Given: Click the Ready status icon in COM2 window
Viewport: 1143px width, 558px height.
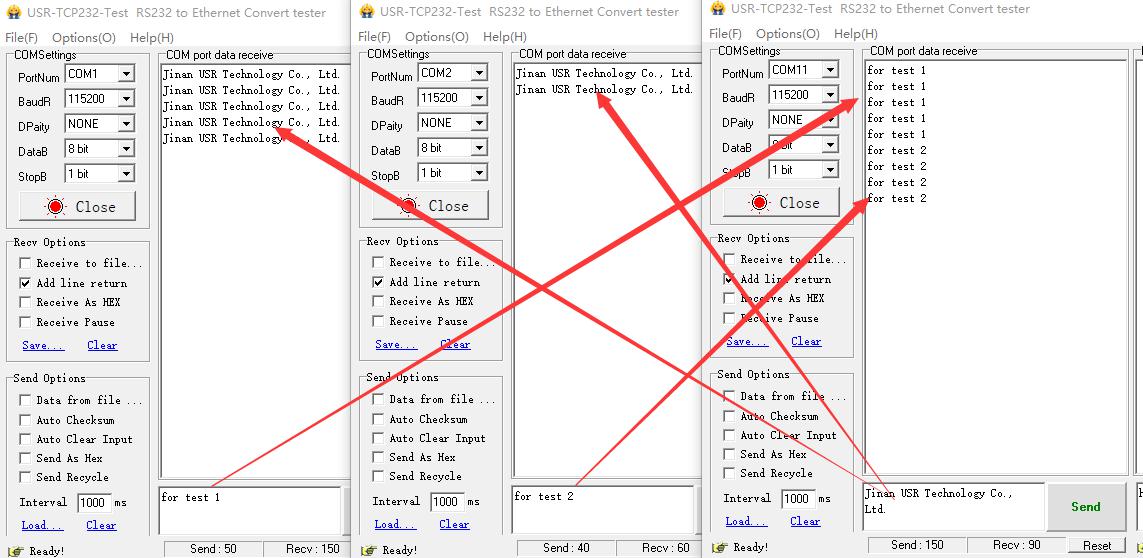Looking at the screenshot, I should [x=367, y=550].
